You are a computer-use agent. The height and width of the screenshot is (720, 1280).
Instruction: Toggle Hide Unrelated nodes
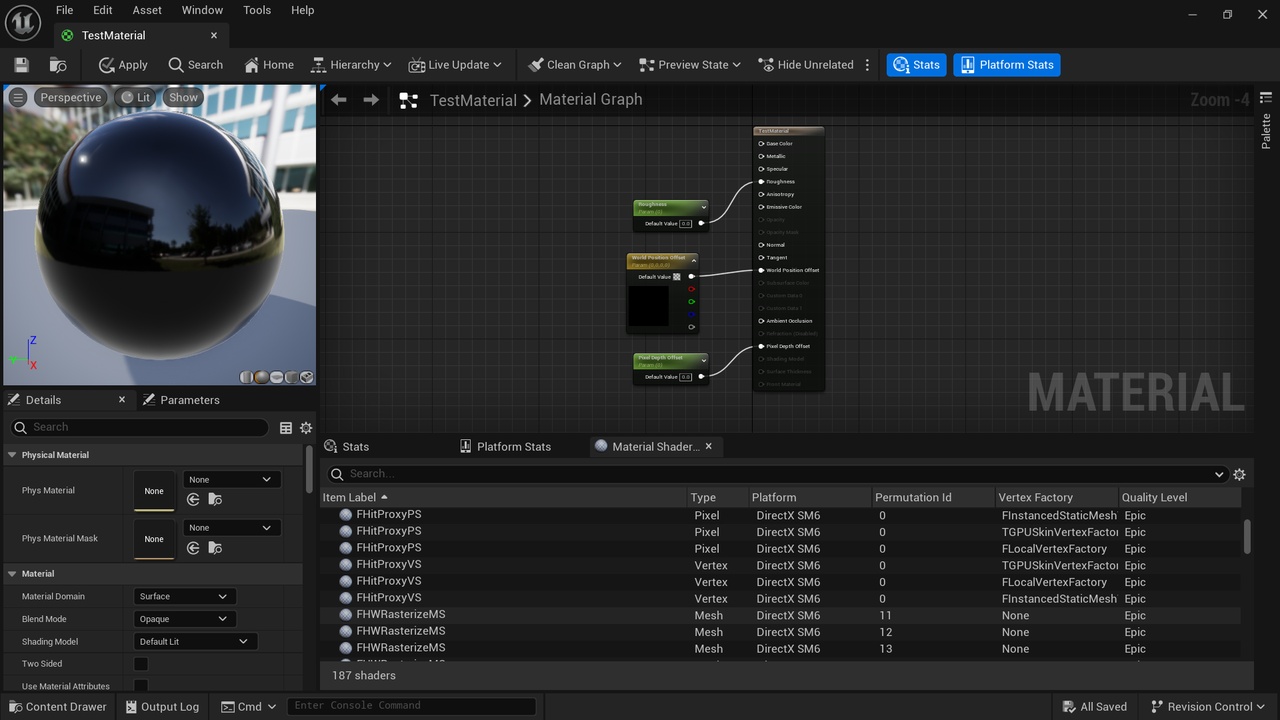click(x=805, y=65)
